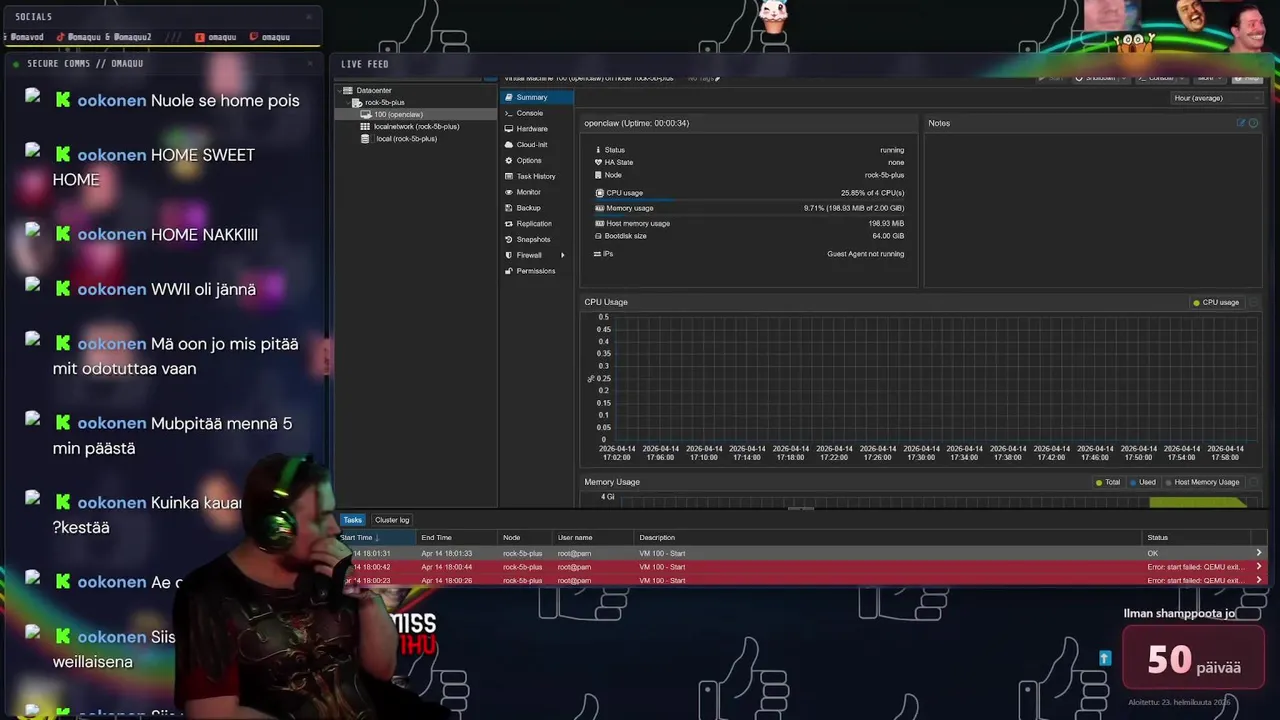Click the Task History list icon
Image resolution: width=1280 pixels, height=720 pixels.
(509, 176)
